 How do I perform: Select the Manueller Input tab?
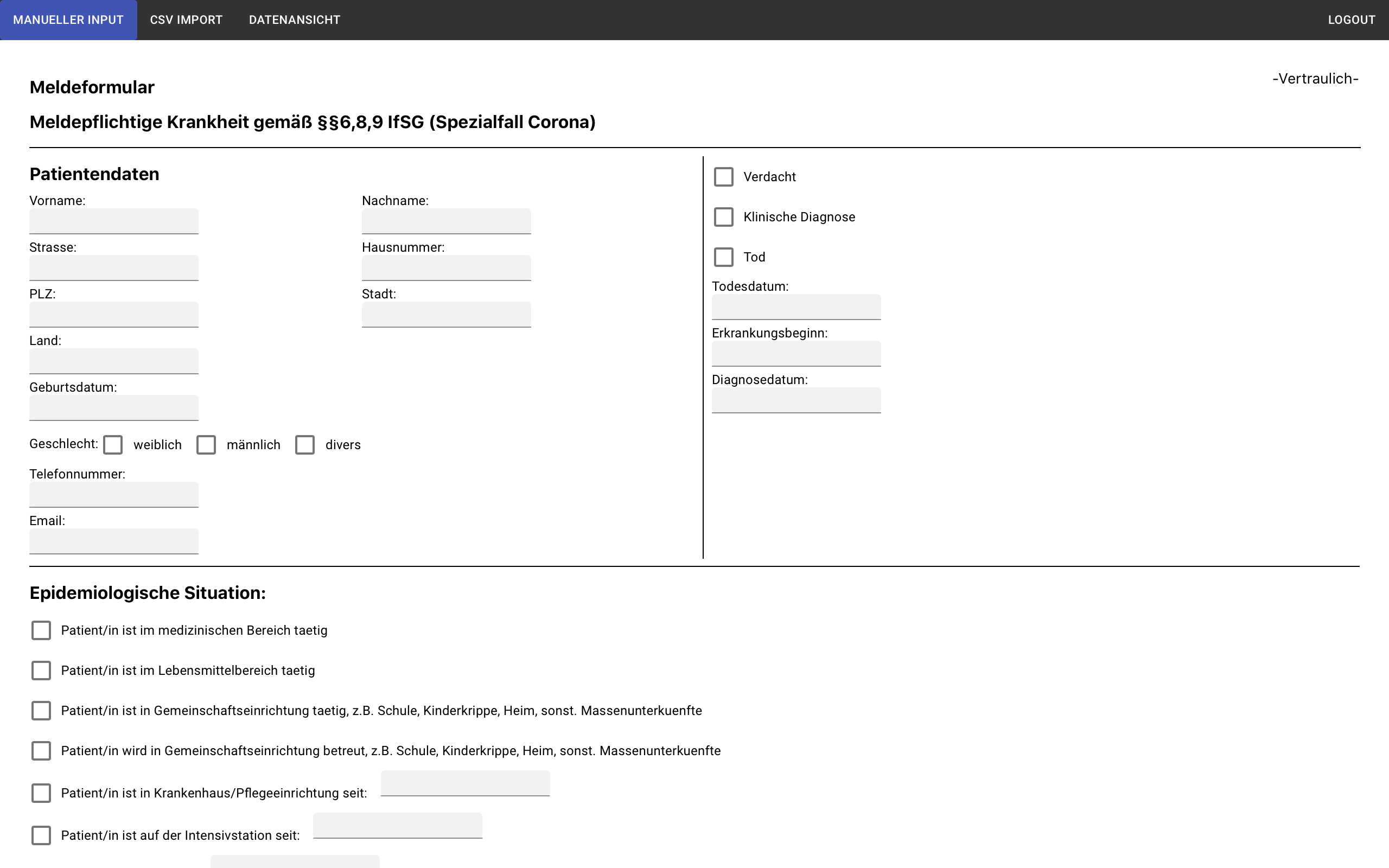pyautogui.click(x=68, y=20)
